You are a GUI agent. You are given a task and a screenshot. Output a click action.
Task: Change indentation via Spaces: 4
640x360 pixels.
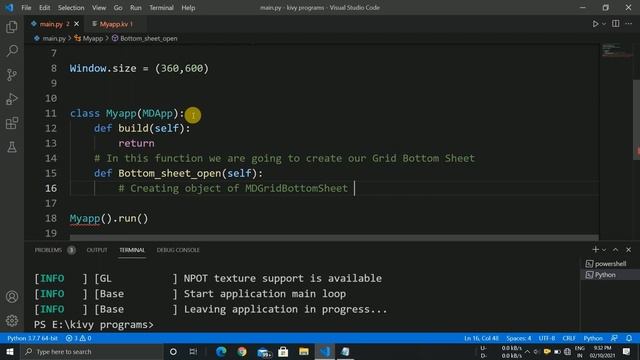point(519,338)
